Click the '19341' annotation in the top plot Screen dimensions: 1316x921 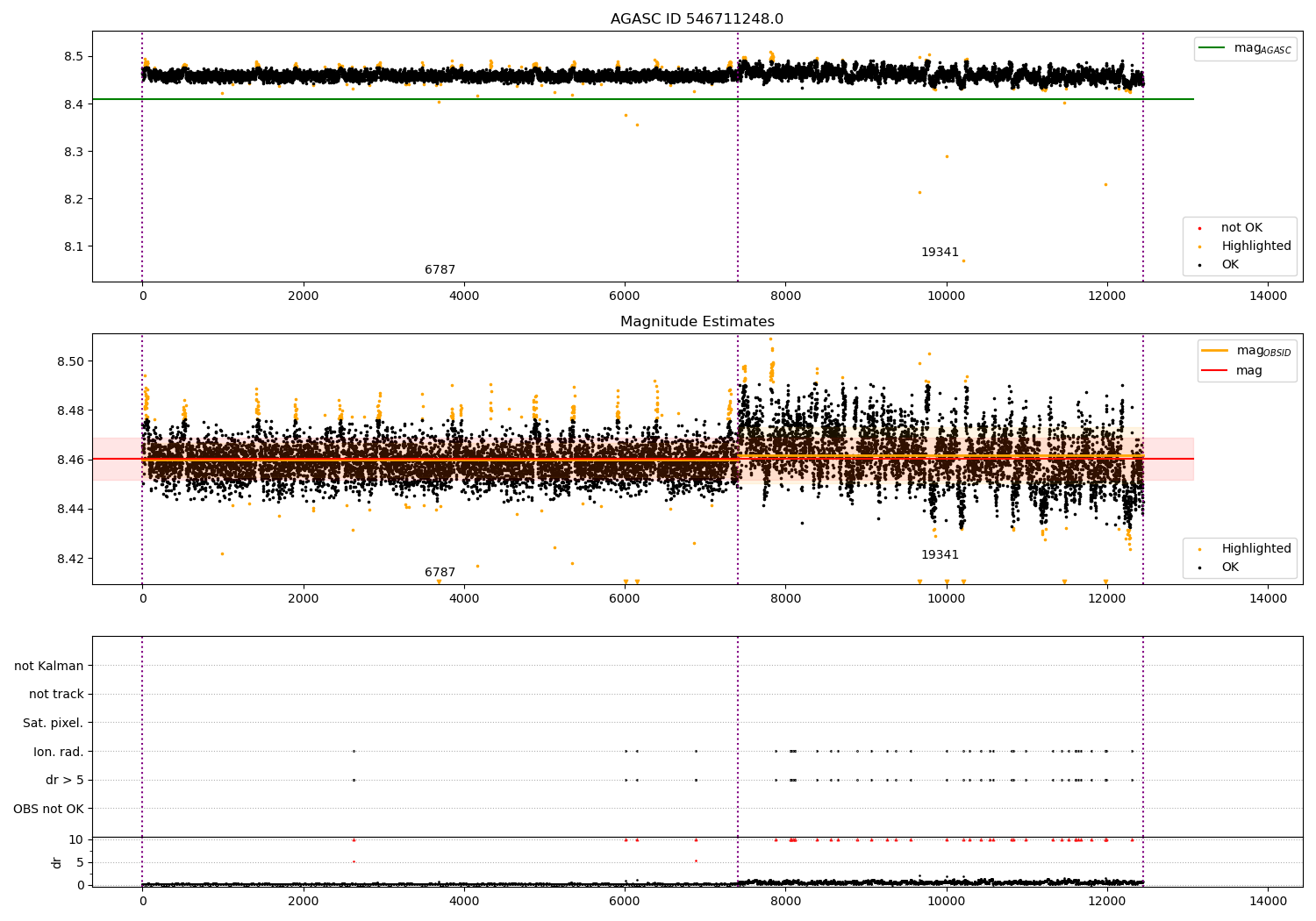click(x=940, y=253)
